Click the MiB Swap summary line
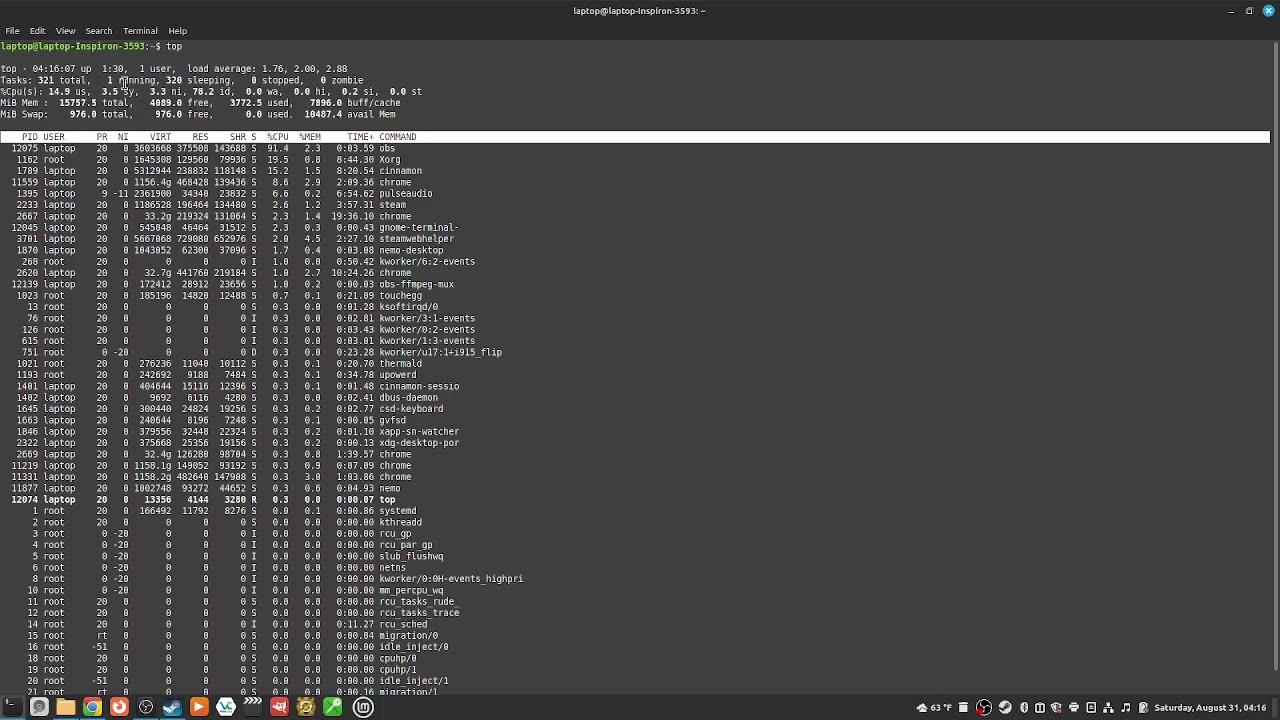 [x=198, y=114]
